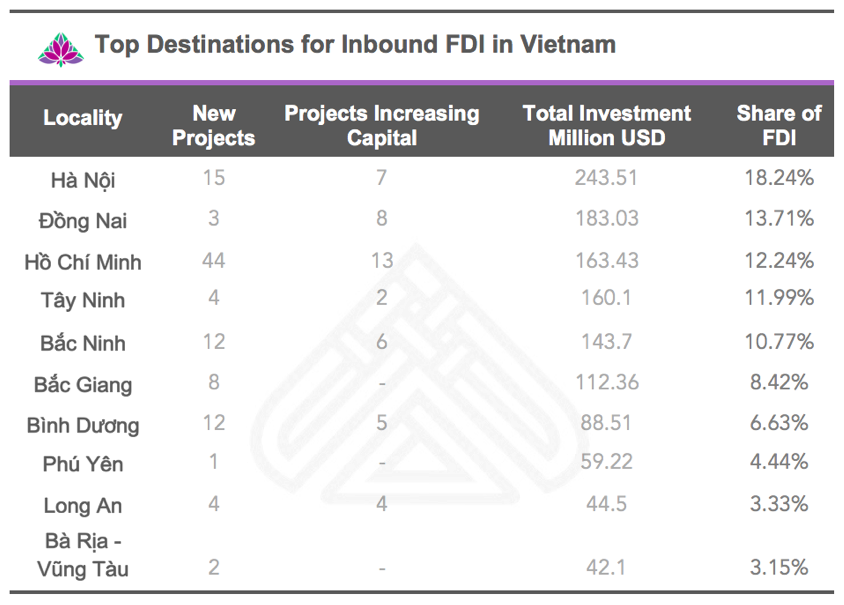
Task: Select the Projects Increasing Capital header
Action: point(381,125)
